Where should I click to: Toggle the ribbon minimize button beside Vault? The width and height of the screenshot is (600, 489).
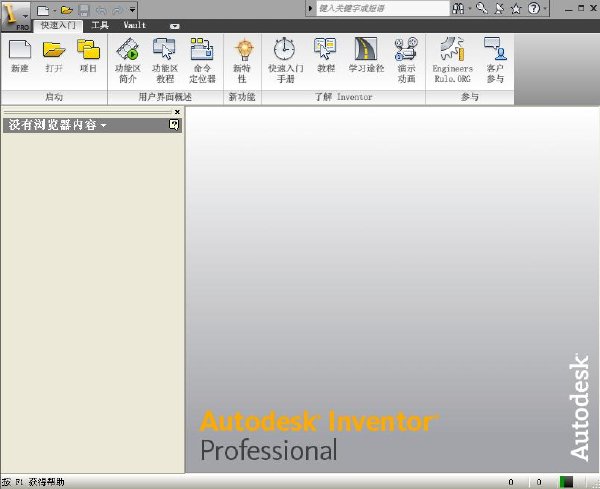tap(174, 26)
